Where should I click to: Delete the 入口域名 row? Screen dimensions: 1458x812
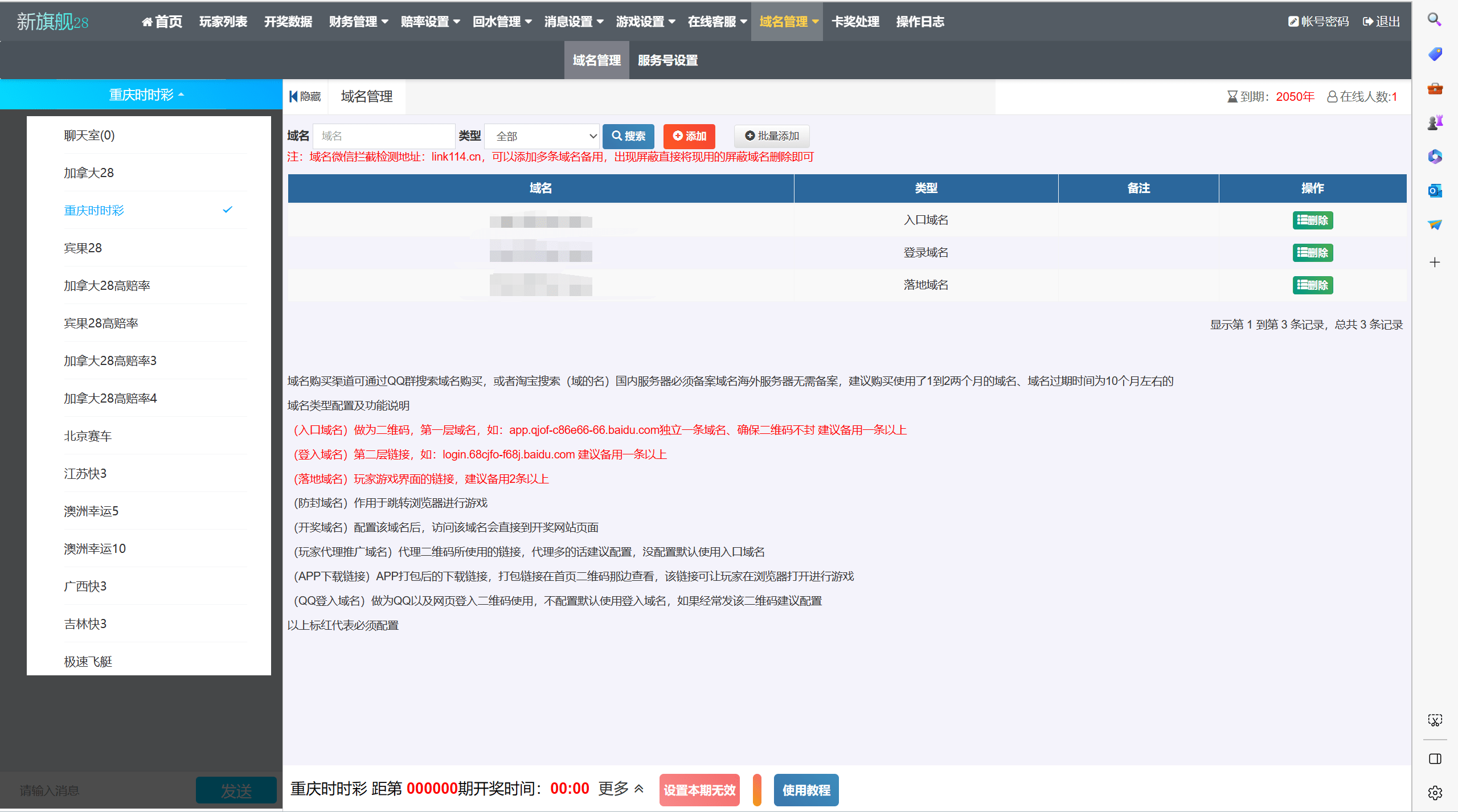pos(1312,220)
